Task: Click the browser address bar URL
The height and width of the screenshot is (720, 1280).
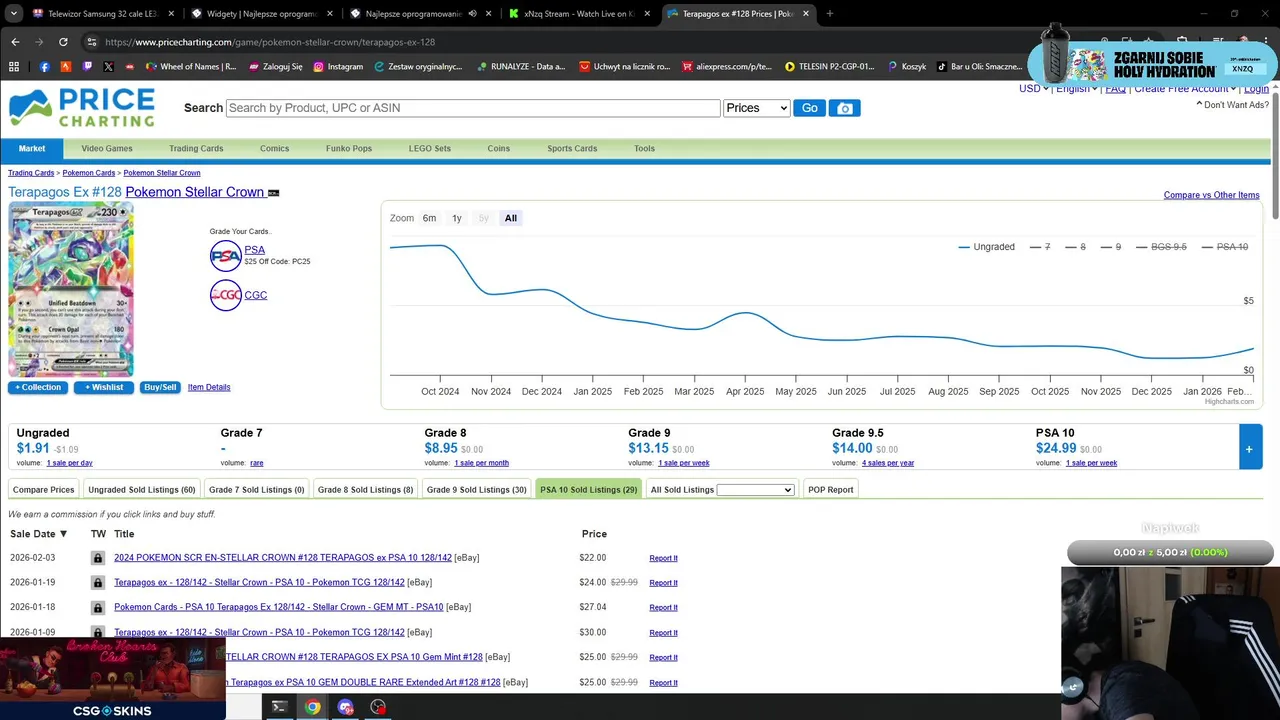Action: [x=270, y=42]
